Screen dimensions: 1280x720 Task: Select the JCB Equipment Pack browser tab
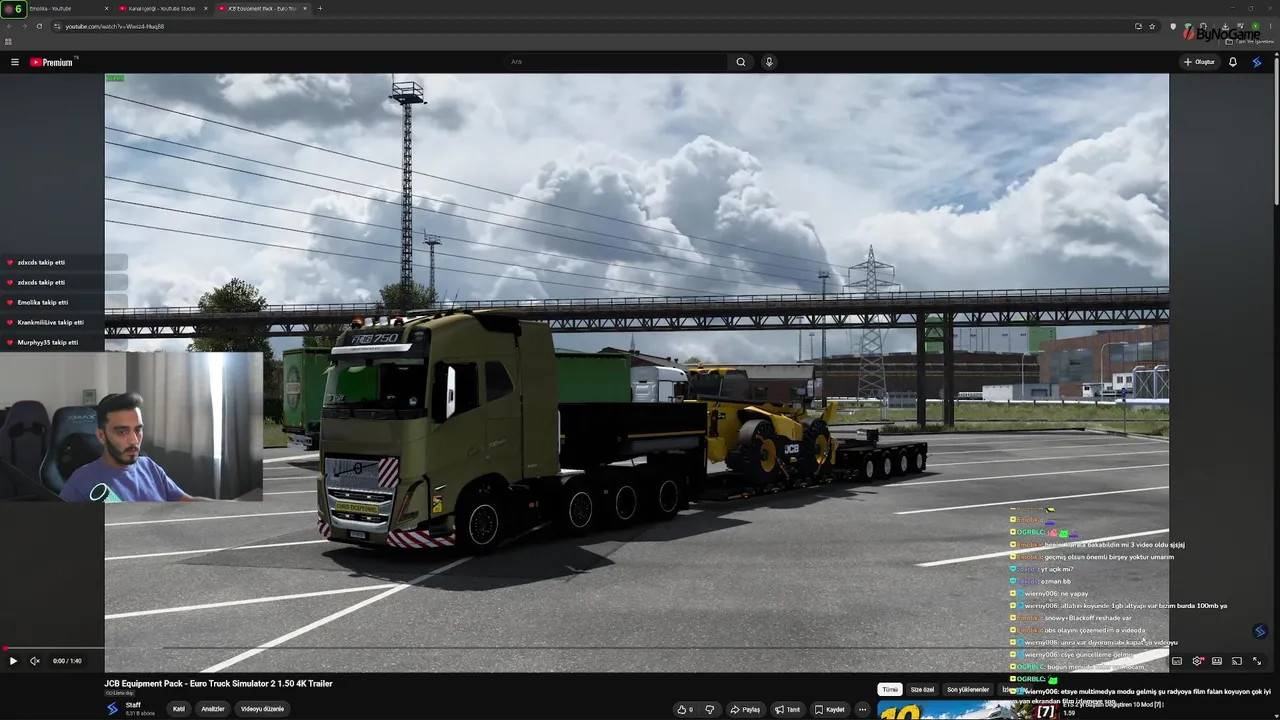[262, 8]
